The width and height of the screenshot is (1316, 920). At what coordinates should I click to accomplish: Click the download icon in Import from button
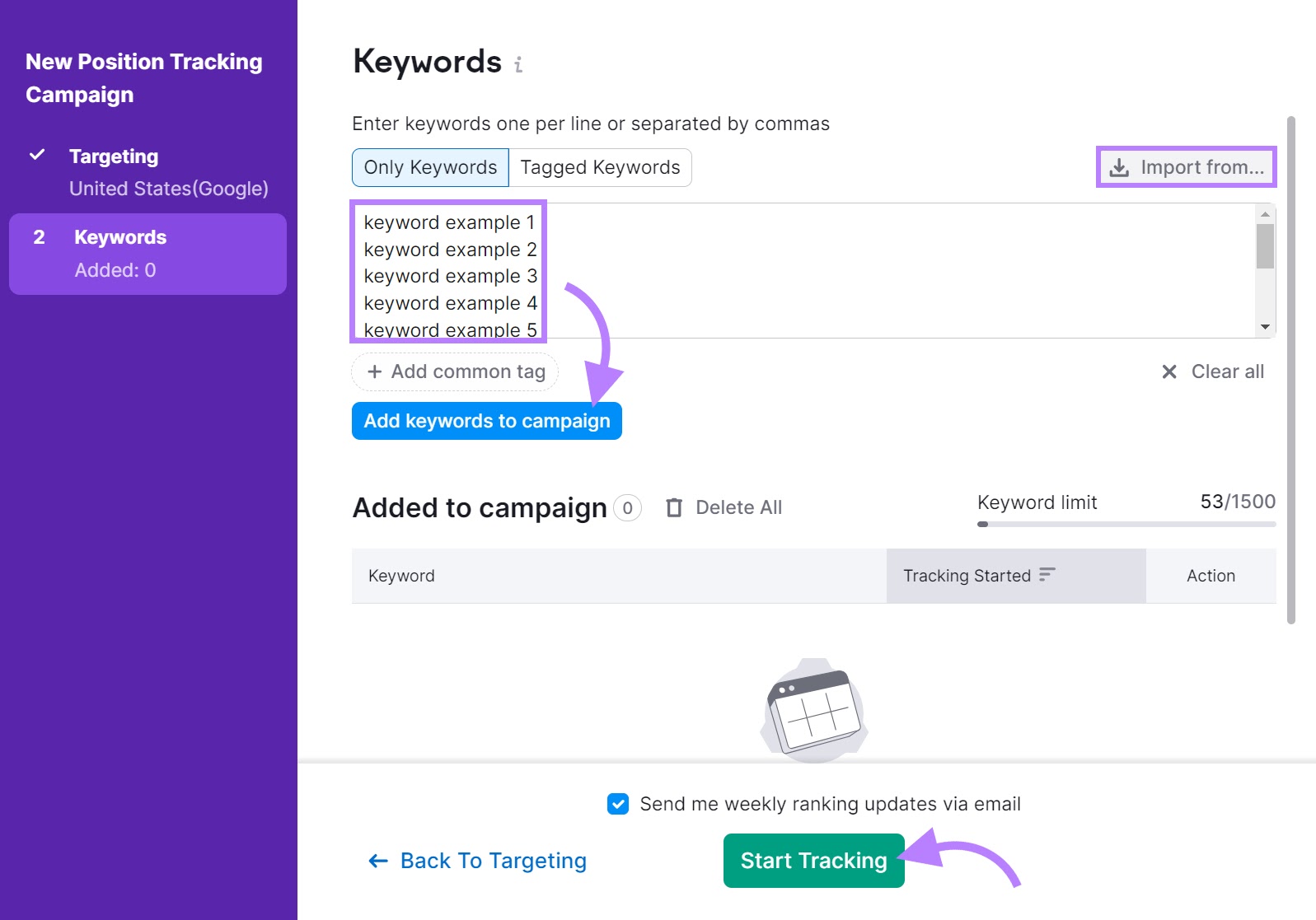pos(1119,166)
